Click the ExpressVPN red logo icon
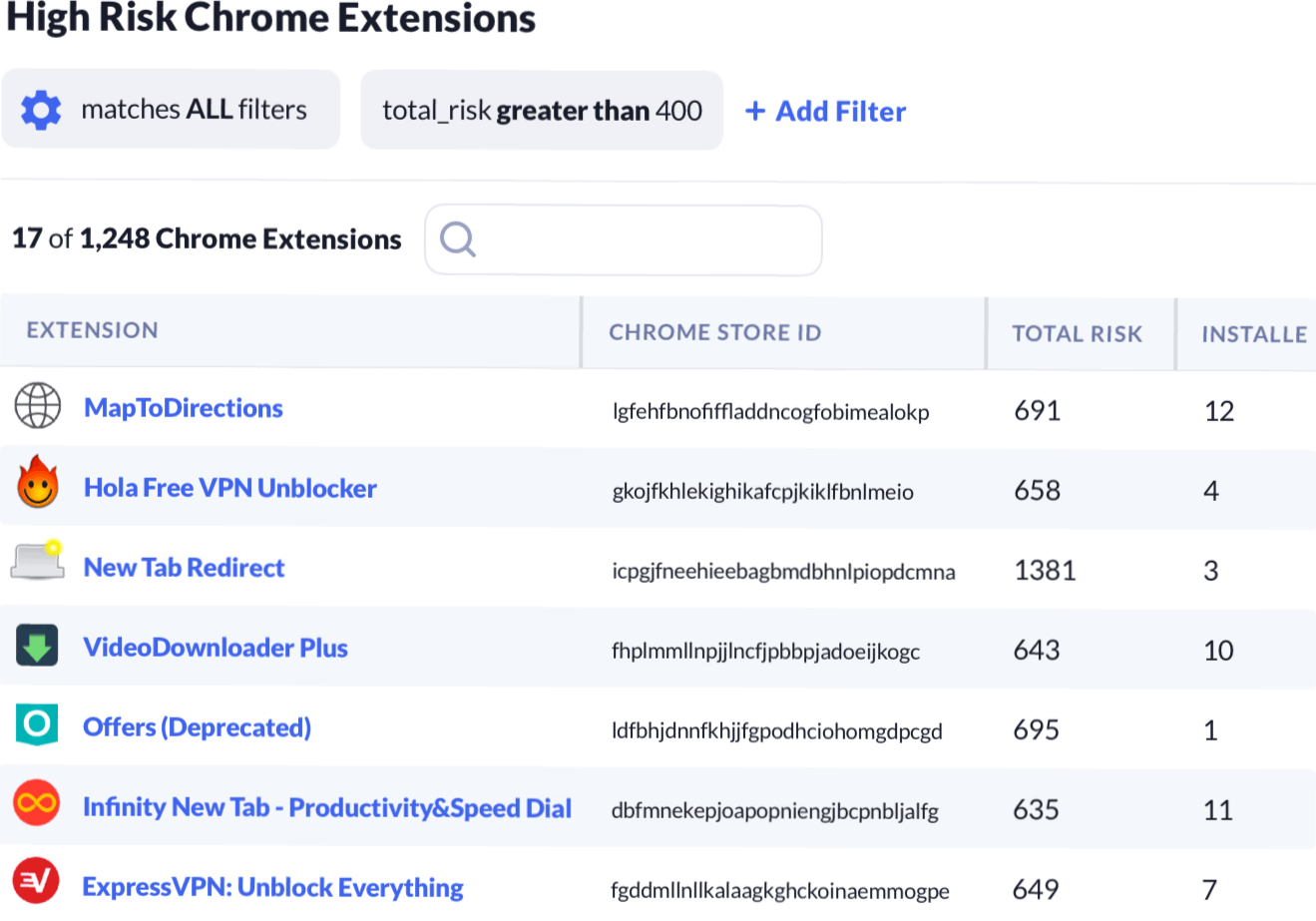 pos(37,882)
